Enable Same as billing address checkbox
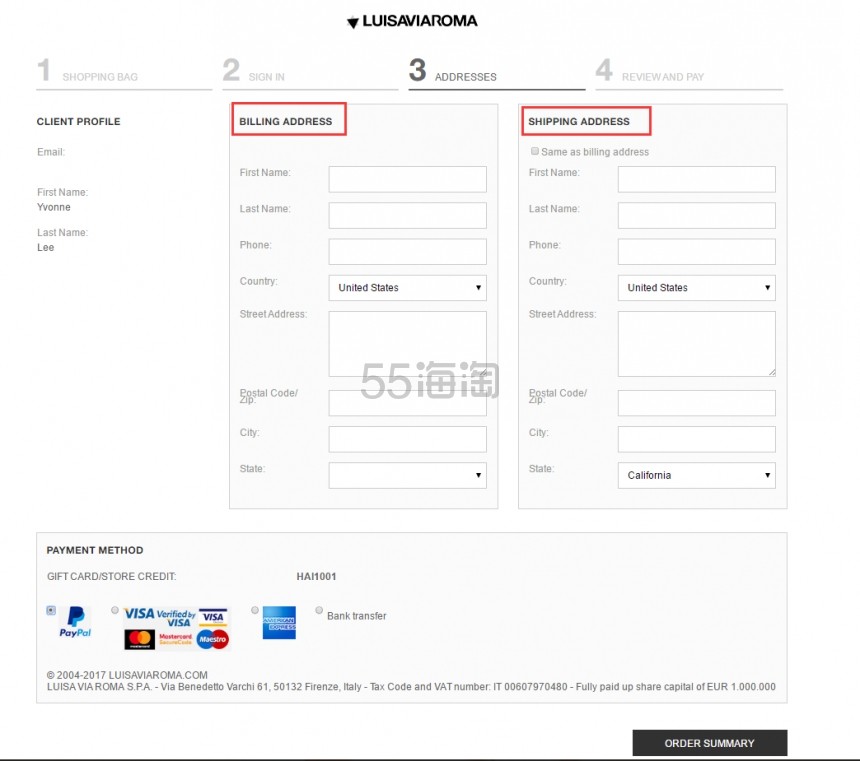 tap(534, 152)
